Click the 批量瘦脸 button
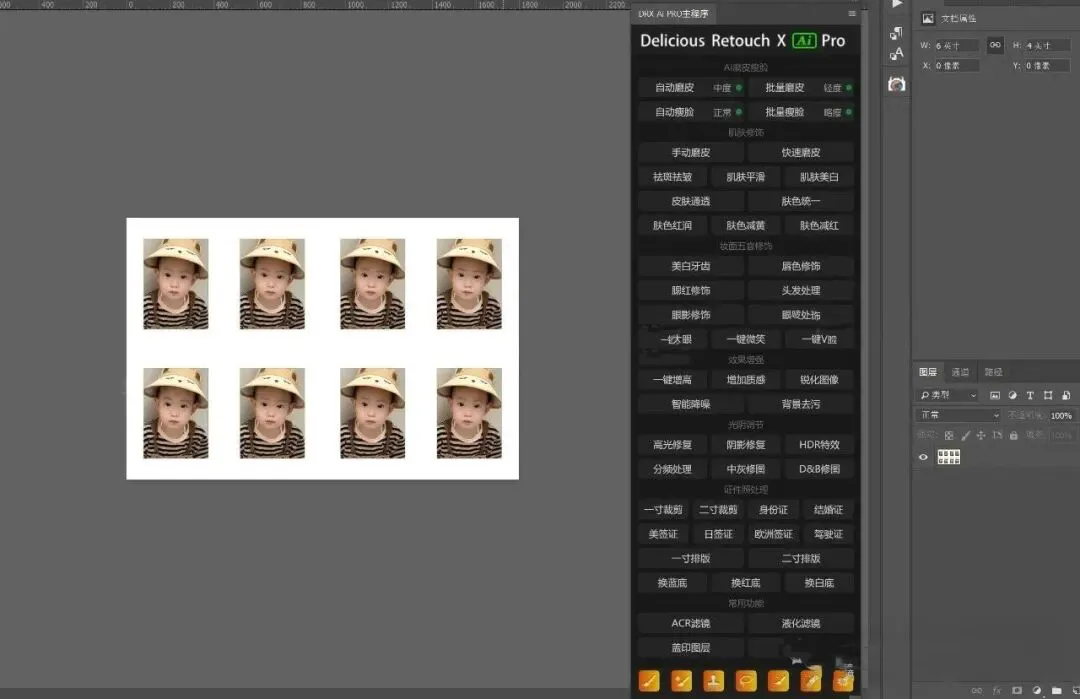Image resolution: width=1080 pixels, height=699 pixels. click(x=785, y=112)
